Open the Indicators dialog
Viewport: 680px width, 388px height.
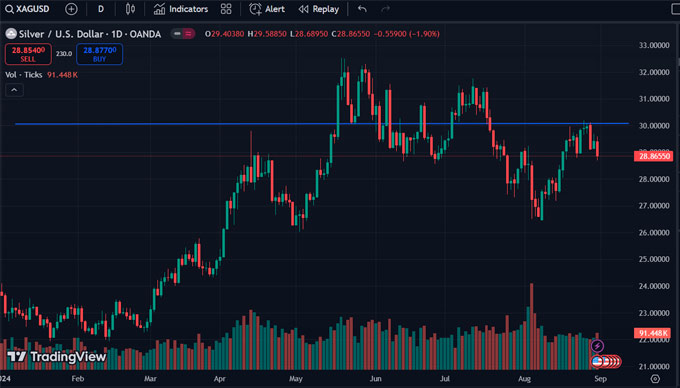point(181,9)
